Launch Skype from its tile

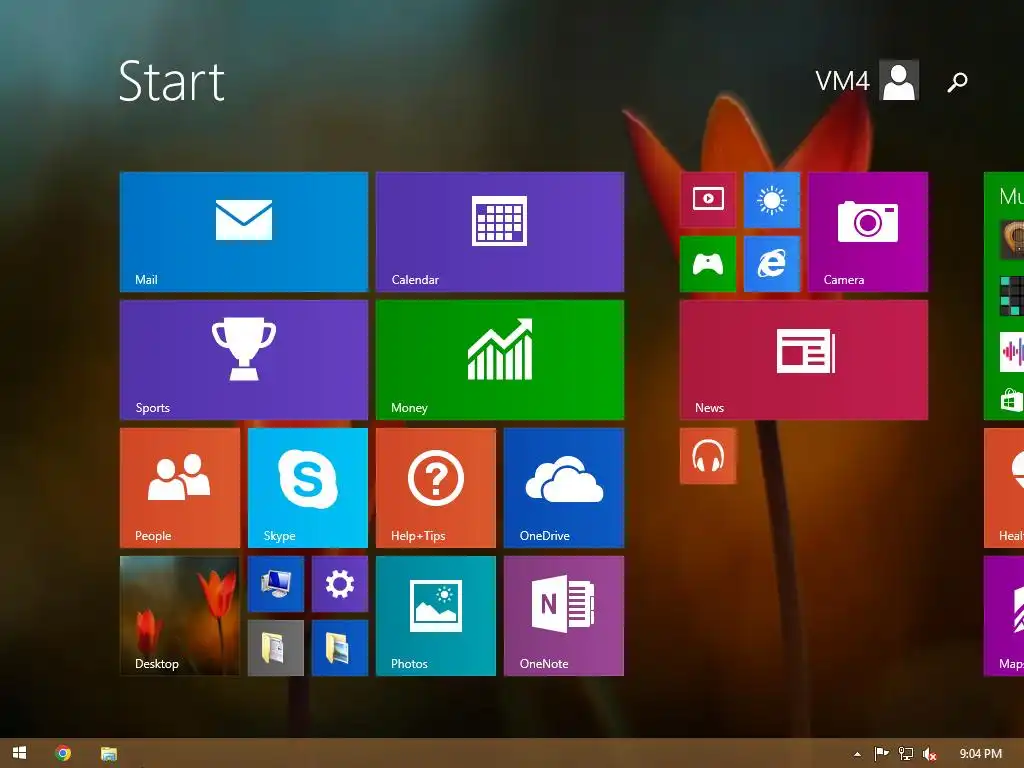click(308, 488)
